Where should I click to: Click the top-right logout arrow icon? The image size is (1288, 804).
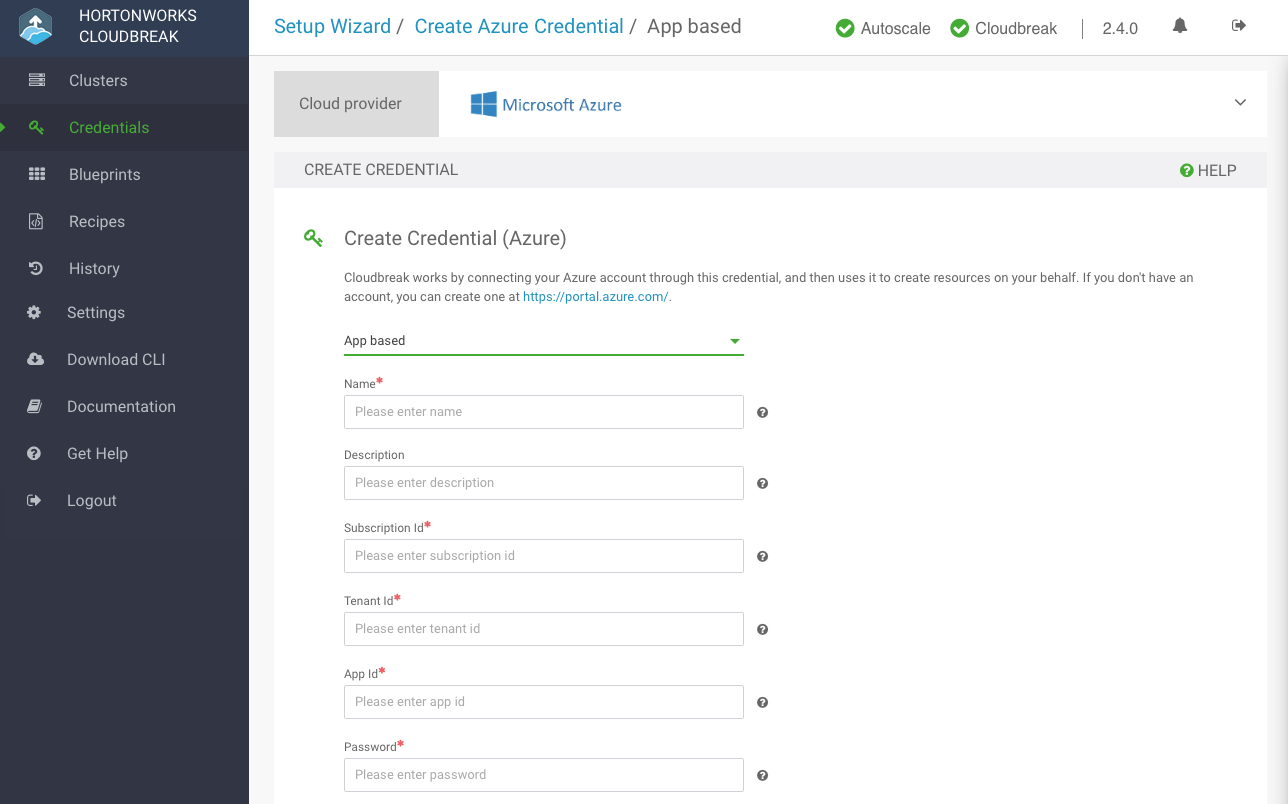coord(1239,26)
